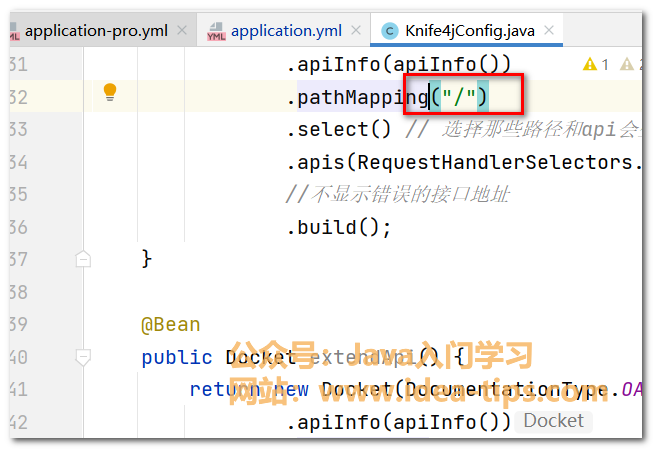Switch to the application-pro.yml tab
The width and height of the screenshot is (653, 449).
point(96,32)
